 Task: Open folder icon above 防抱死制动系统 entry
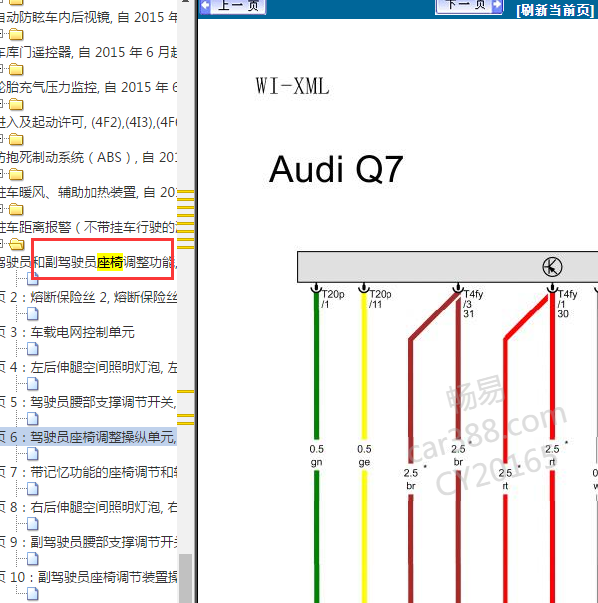[x=16, y=139]
